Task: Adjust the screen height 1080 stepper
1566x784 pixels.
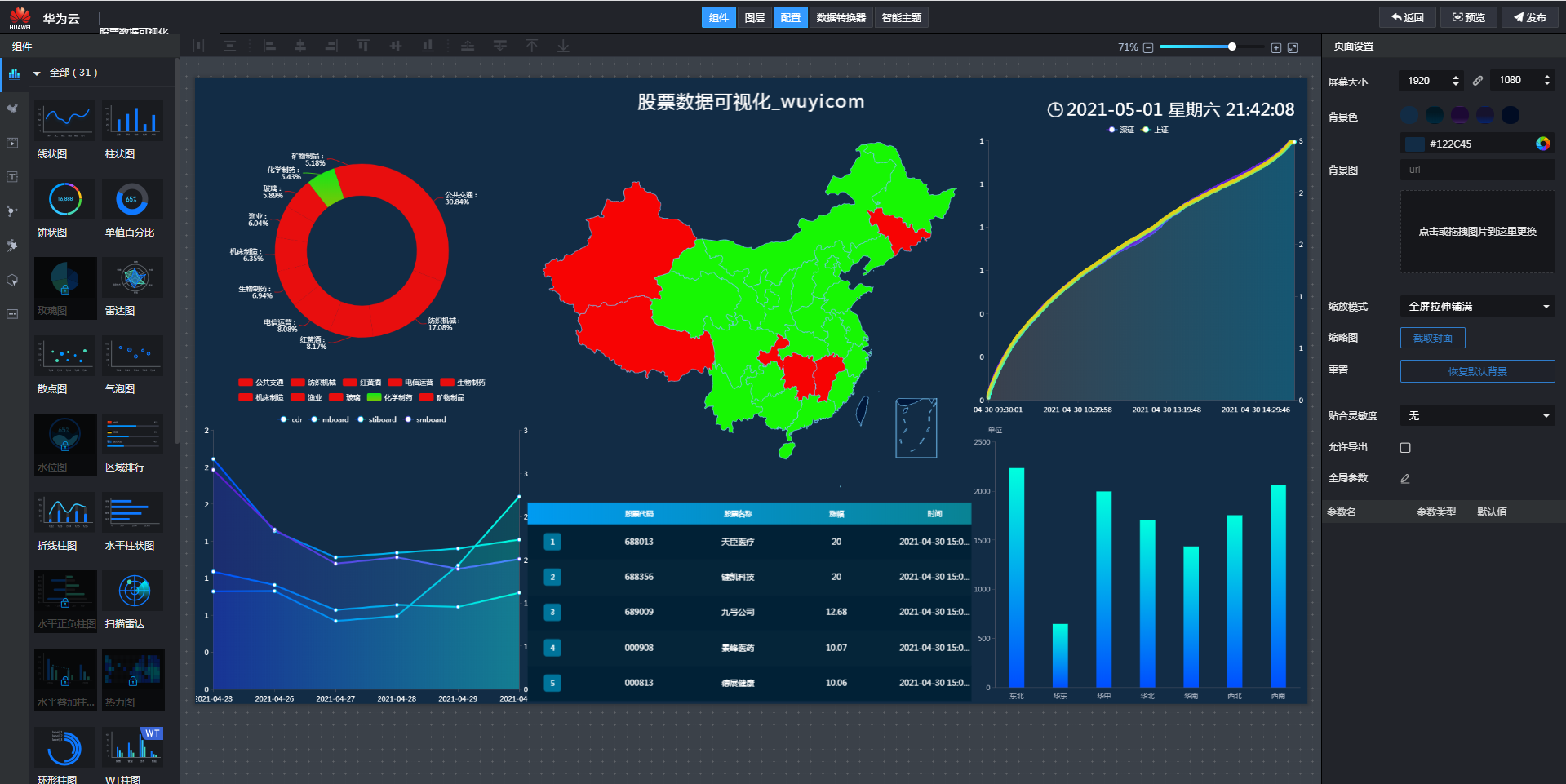Action: click(1546, 80)
